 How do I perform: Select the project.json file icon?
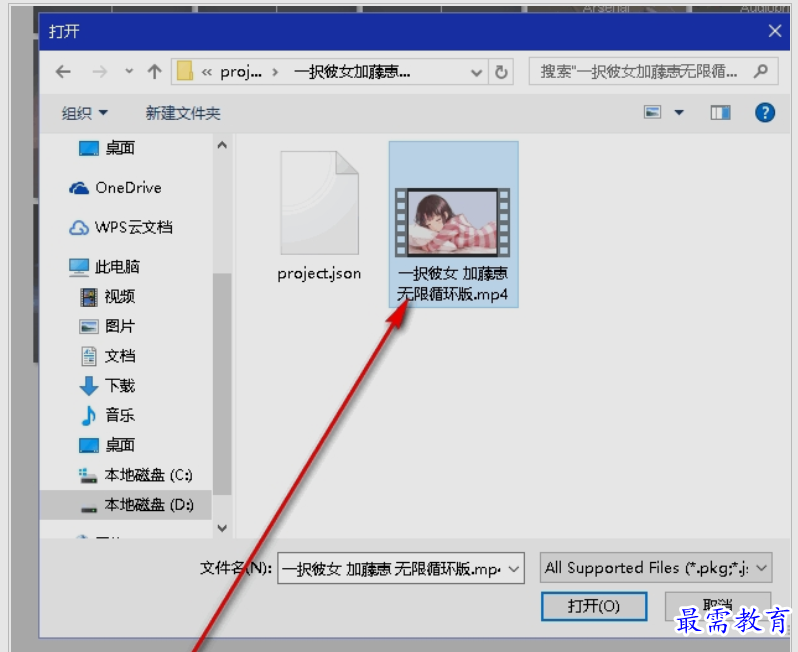320,203
